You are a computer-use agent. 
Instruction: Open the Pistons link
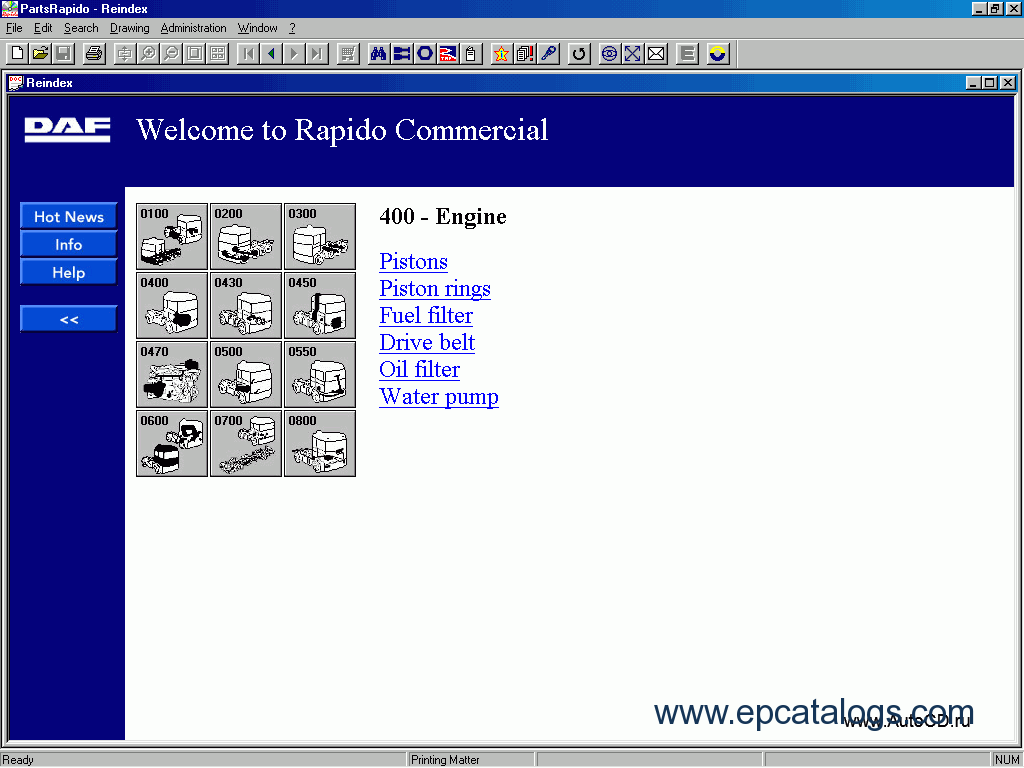[x=413, y=261]
